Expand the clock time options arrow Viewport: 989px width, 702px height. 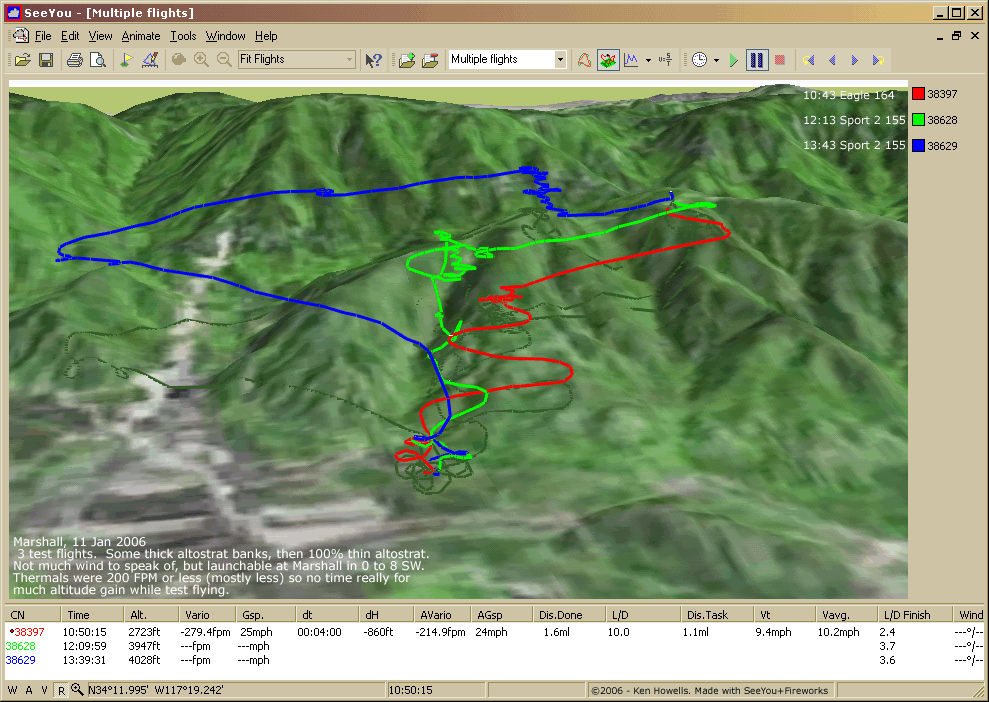point(717,60)
